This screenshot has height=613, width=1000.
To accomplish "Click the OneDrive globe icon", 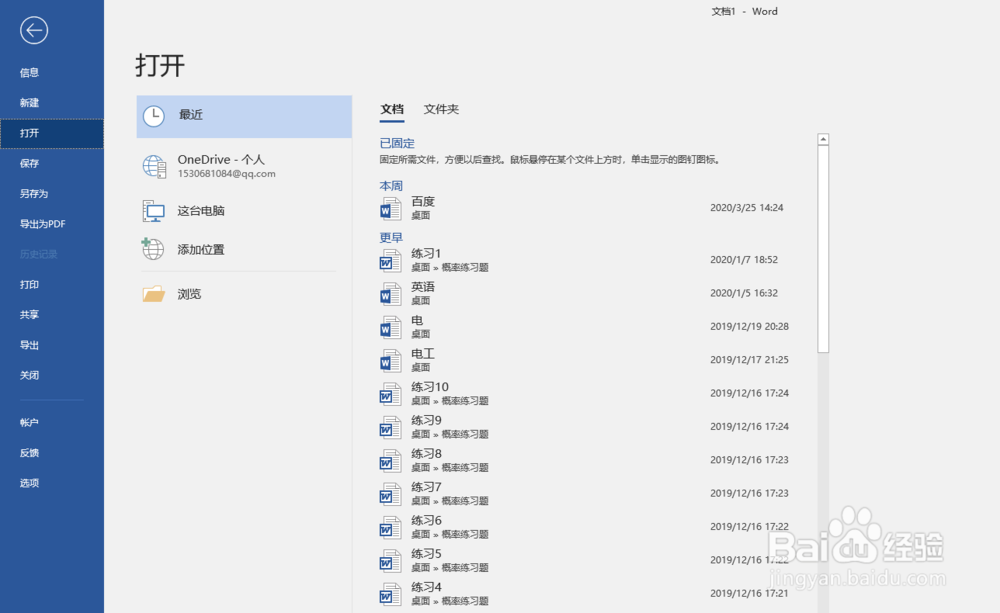I will (154, 166).
